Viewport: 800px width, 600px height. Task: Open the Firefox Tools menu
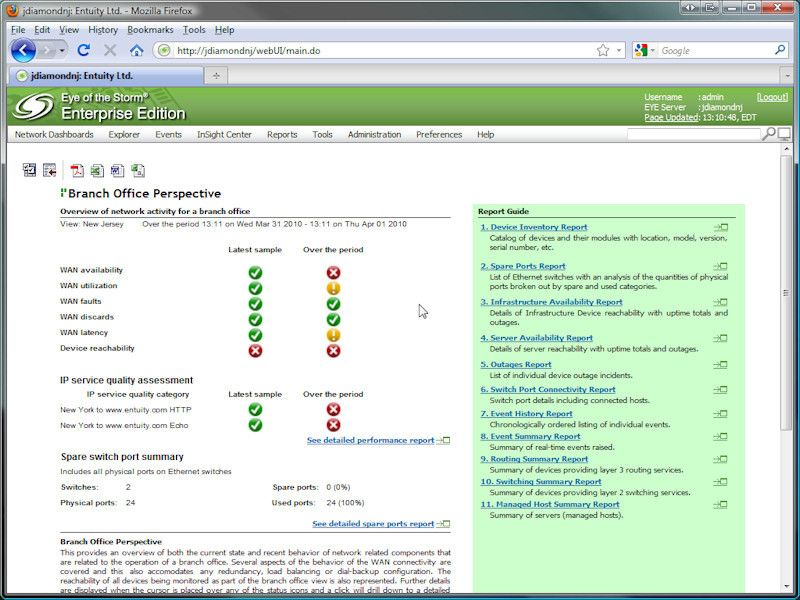[x=194, y=30]
